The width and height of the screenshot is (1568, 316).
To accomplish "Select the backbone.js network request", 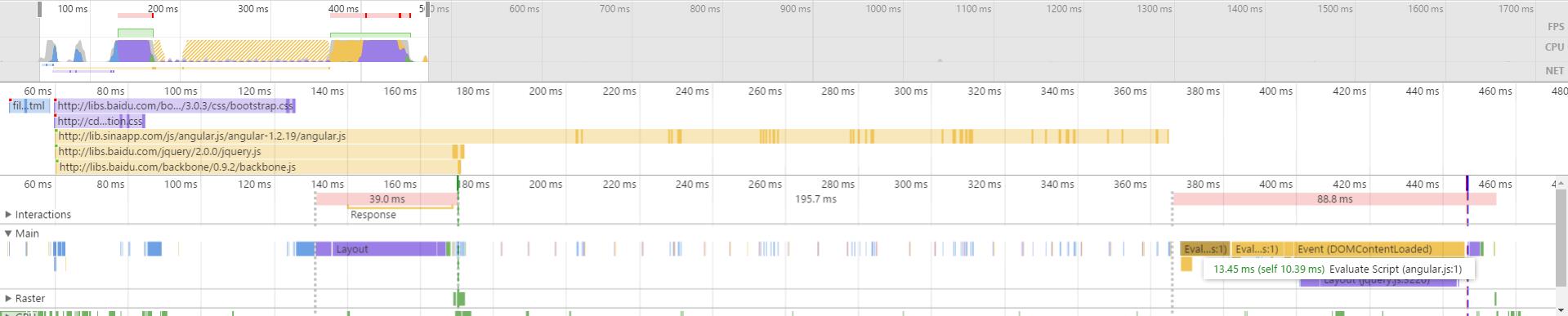I will [258, 167].
